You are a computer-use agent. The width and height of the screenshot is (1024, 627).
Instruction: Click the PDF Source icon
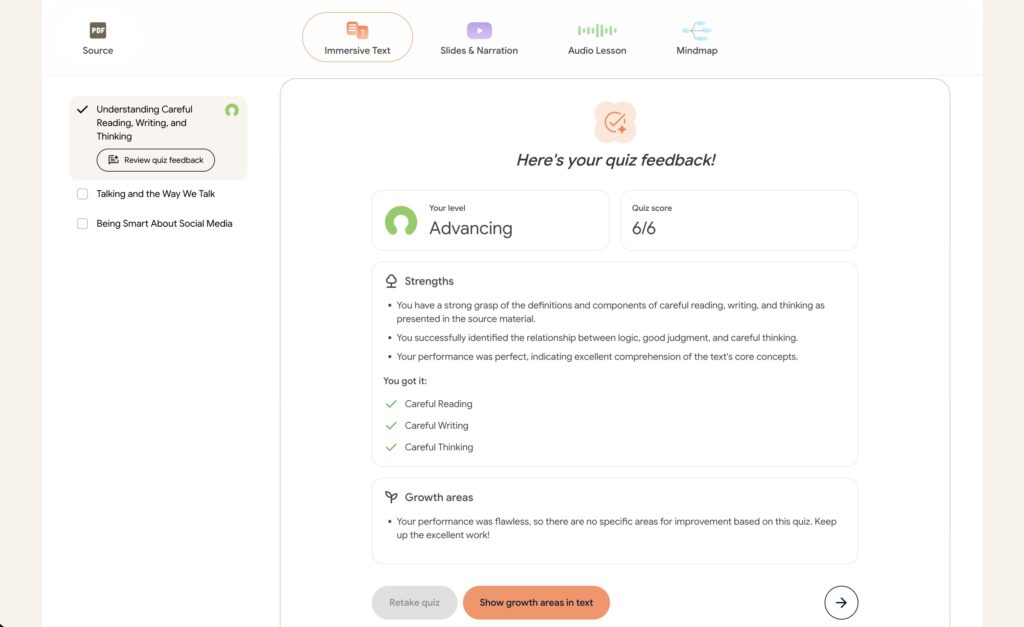point(98,31)
